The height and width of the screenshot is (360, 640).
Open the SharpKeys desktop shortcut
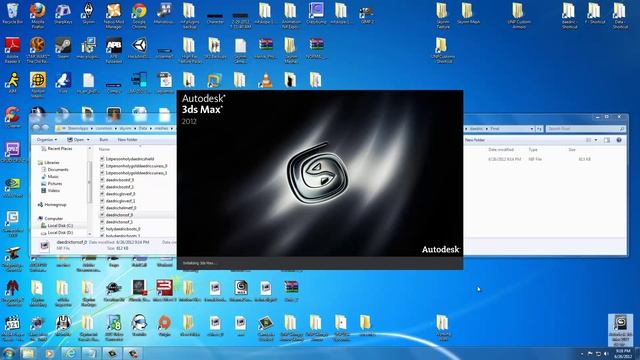pyautogui.click(x=63, y=14)
